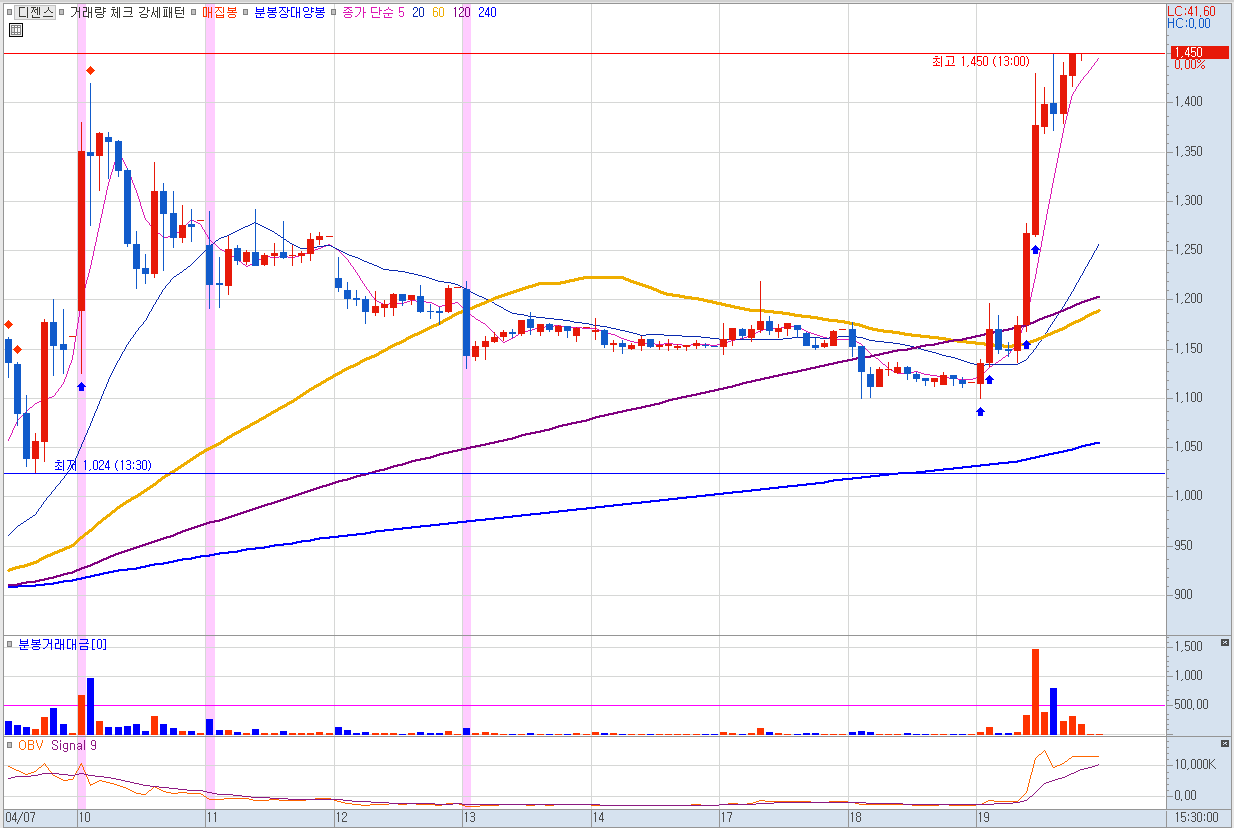Screen dimensions: 1234x828
Task: Click the 0,00% change label
Action: coord(1189,65)
